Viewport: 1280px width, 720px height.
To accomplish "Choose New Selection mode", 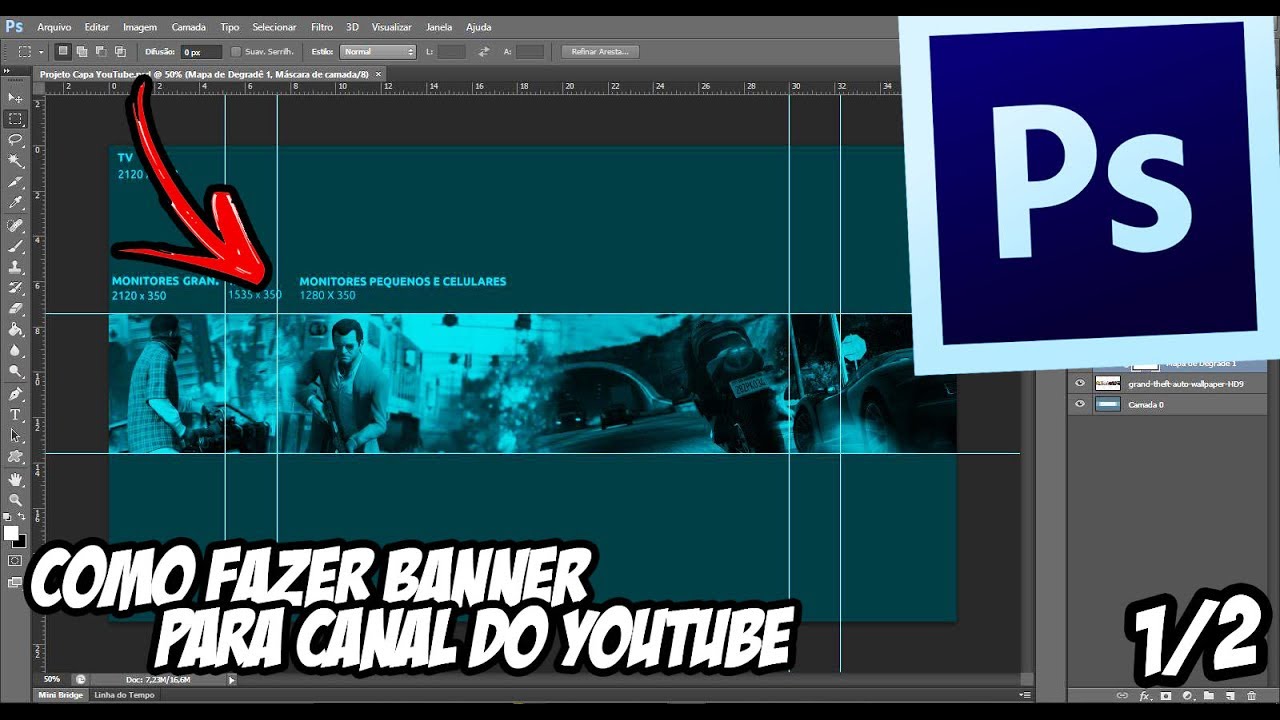I will [x=63, y=51].
